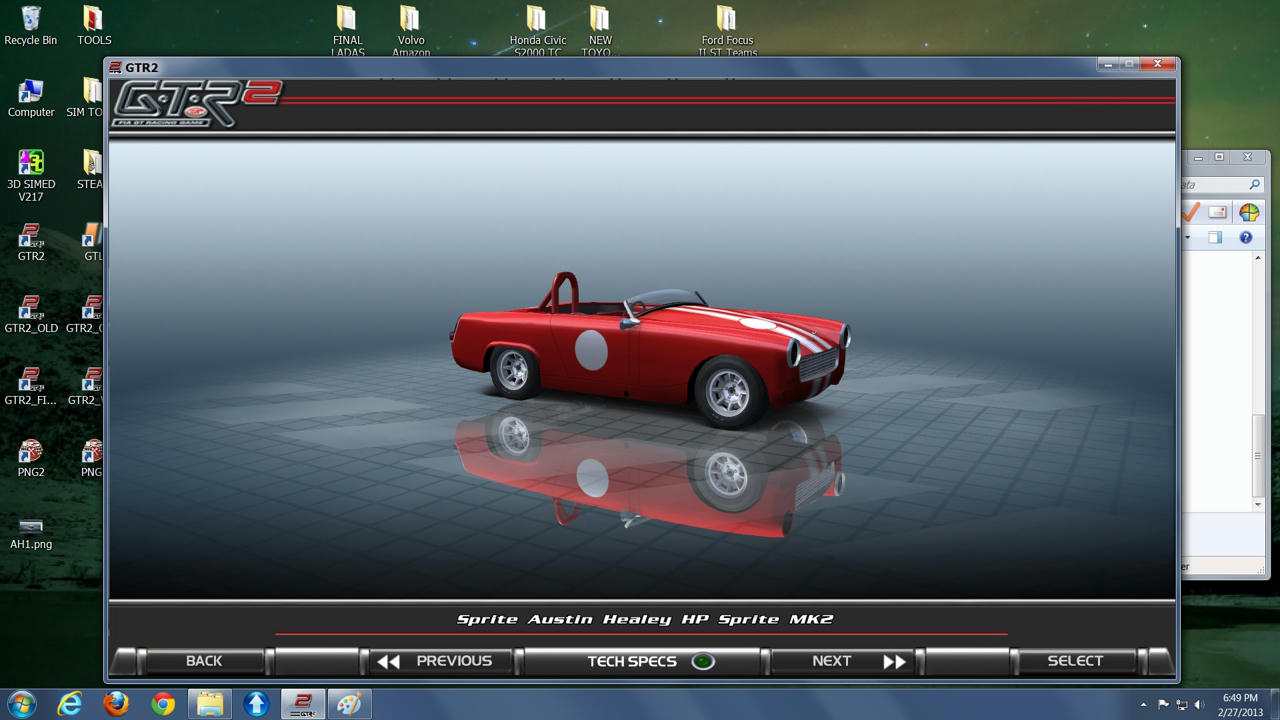Click the red Austin Healey Sprite model
The width and height of the screenshot is (1280, 720).
coord(650,350)
